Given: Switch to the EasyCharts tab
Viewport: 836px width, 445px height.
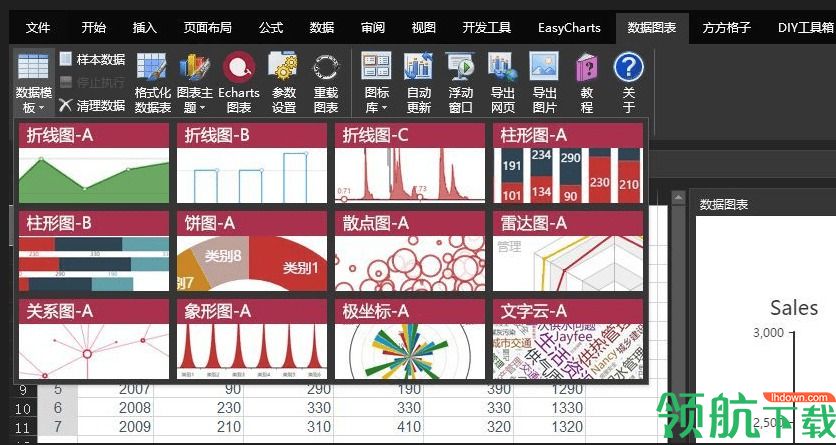Looking at the screenshot, I should pyautogui.click(x=569, y=28).
